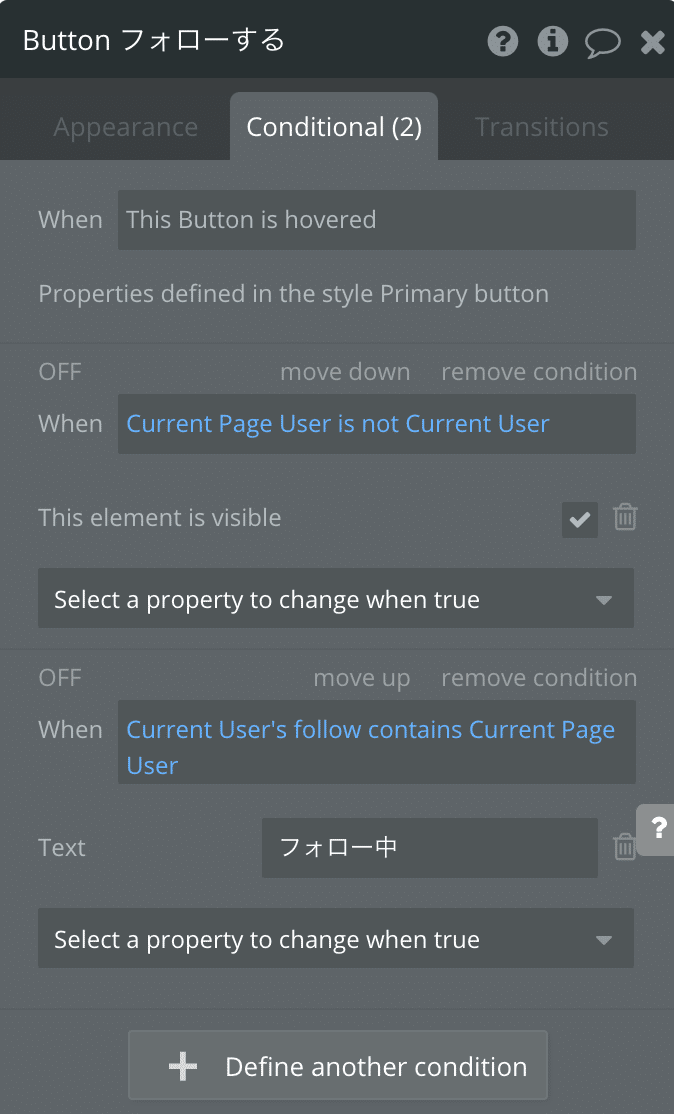674x1114 pixels.
Task: Toggle OFF preview for the follow condition
Action: click(x=60, y=678)
